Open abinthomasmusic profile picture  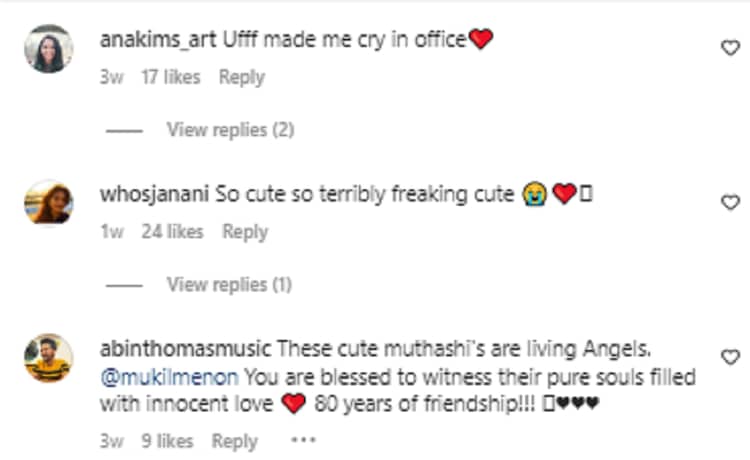[47, 358]
